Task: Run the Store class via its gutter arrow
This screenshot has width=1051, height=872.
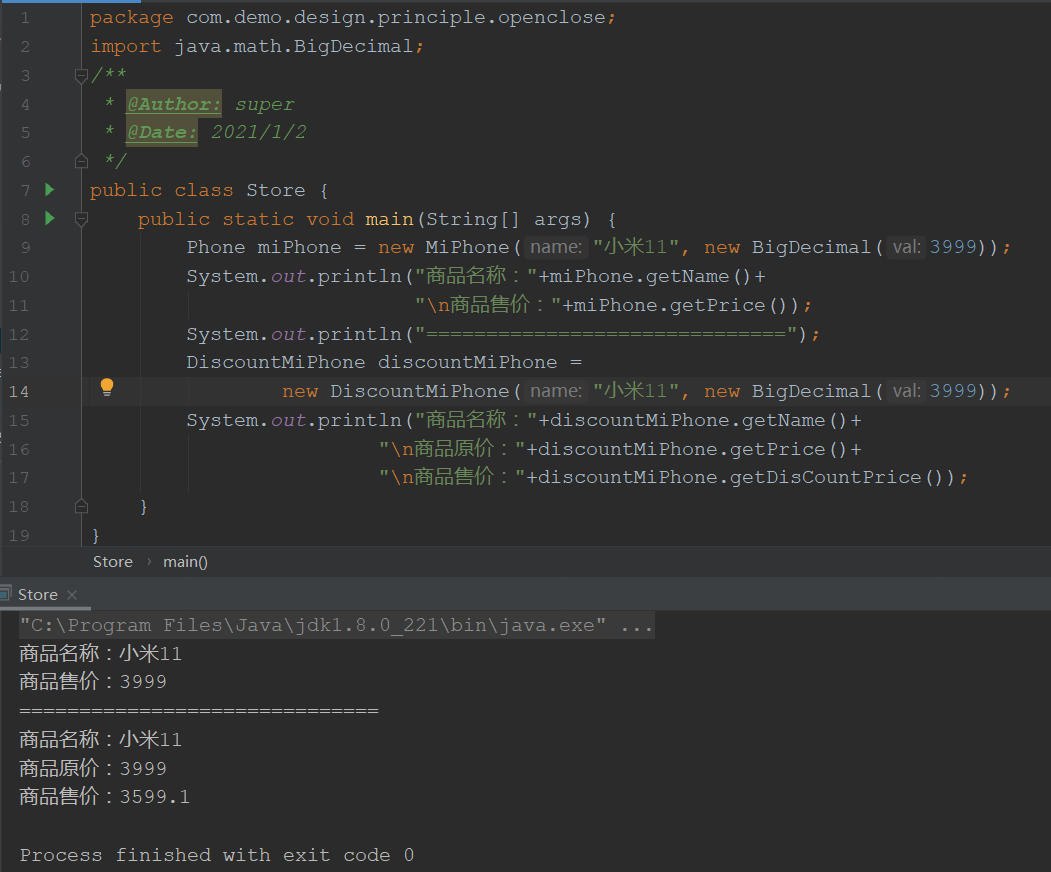Action: coord(50,190)
